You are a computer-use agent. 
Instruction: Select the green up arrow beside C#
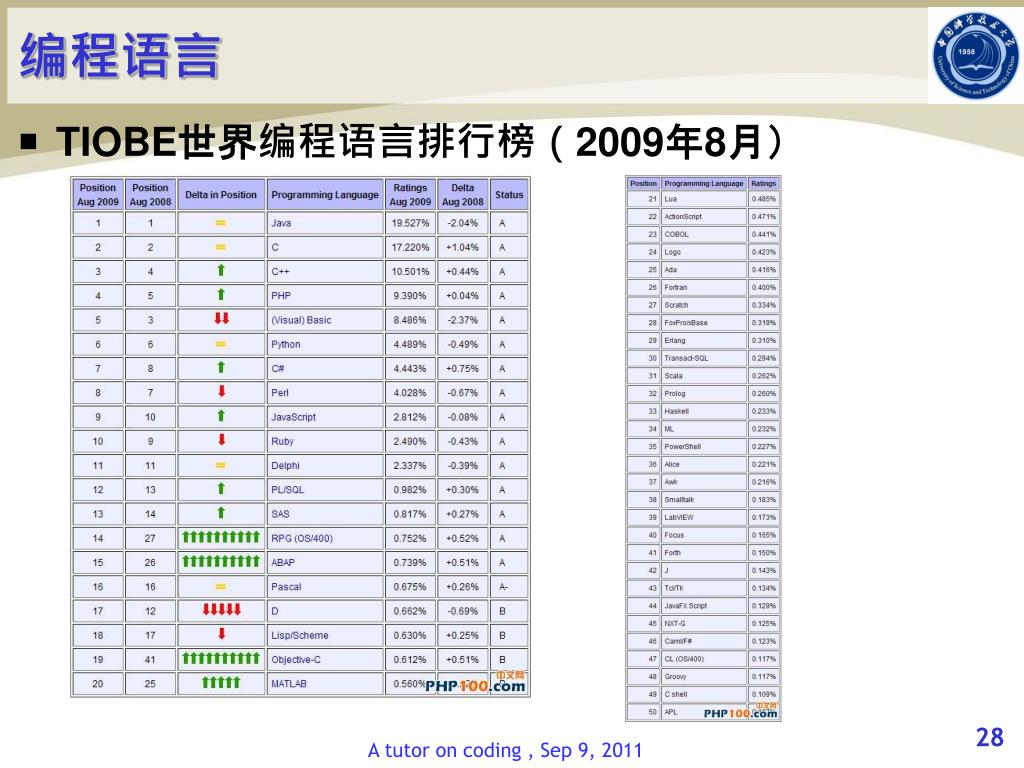pyautogui.click(x=221, y=368)
